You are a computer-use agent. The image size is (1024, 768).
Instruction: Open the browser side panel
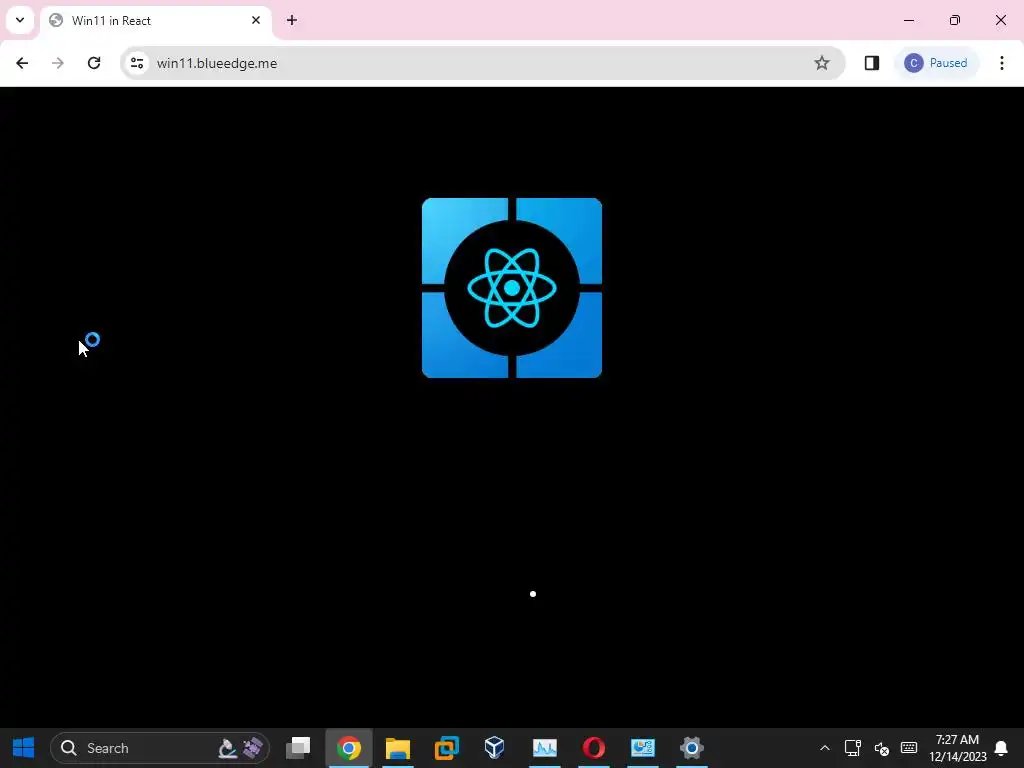click(x=872, y=63)
